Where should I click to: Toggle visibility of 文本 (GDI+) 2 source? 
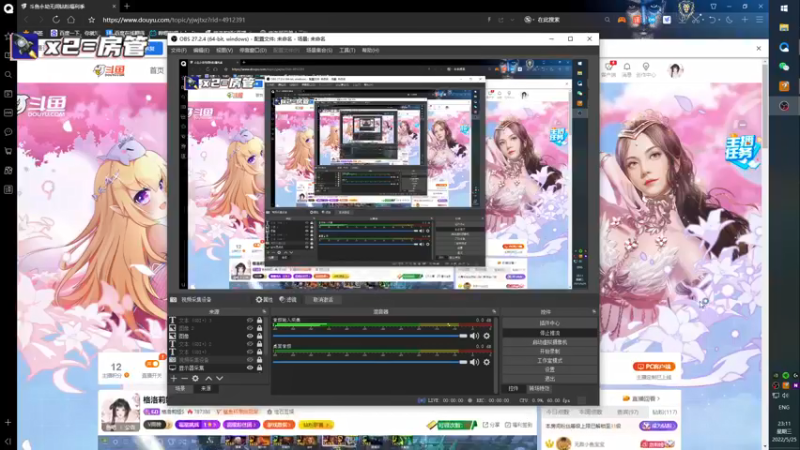click(x=250, y=344)
